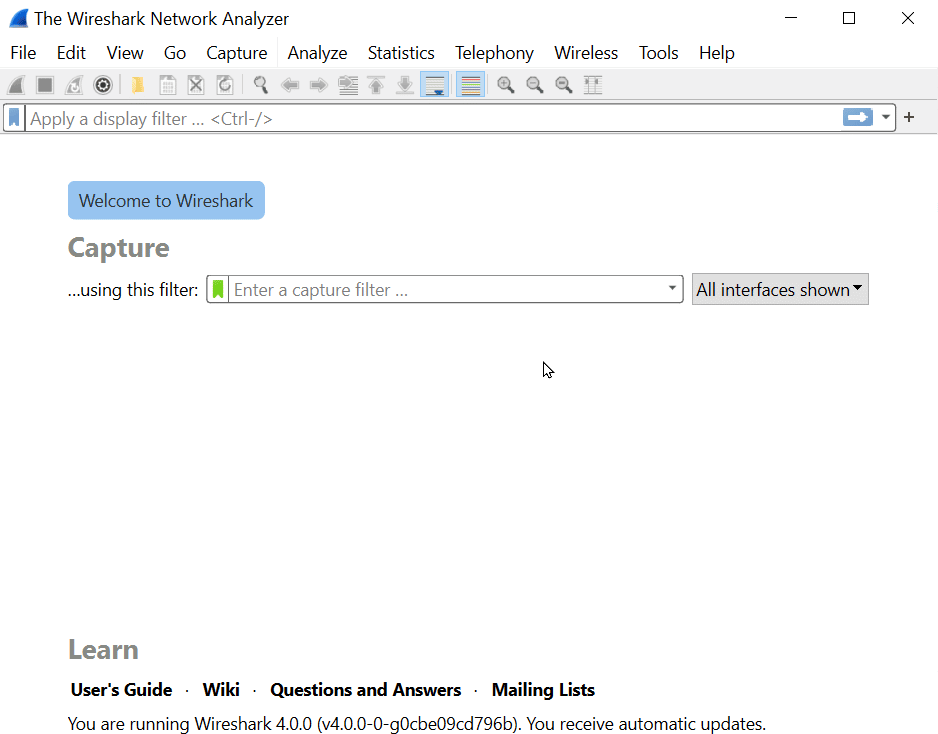Close the Wireshark window
Image resolution: width=938 pixels, height=734 pixels.
coord(907,19)
